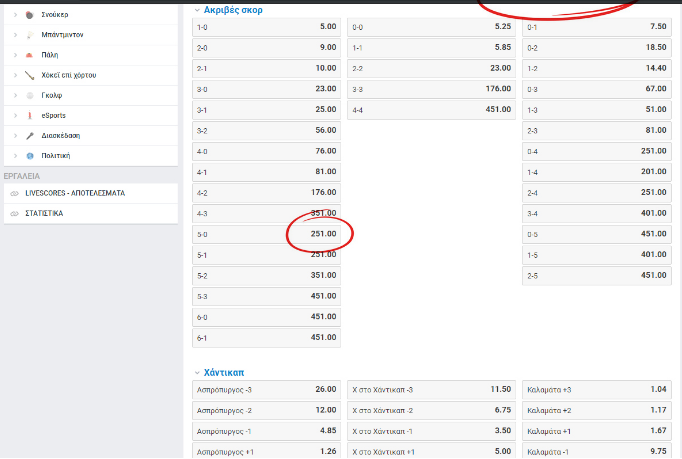Screen dimensions: 682x459
Task: Open the Πολιτική menu item
Action: click(x=91, y=156)
